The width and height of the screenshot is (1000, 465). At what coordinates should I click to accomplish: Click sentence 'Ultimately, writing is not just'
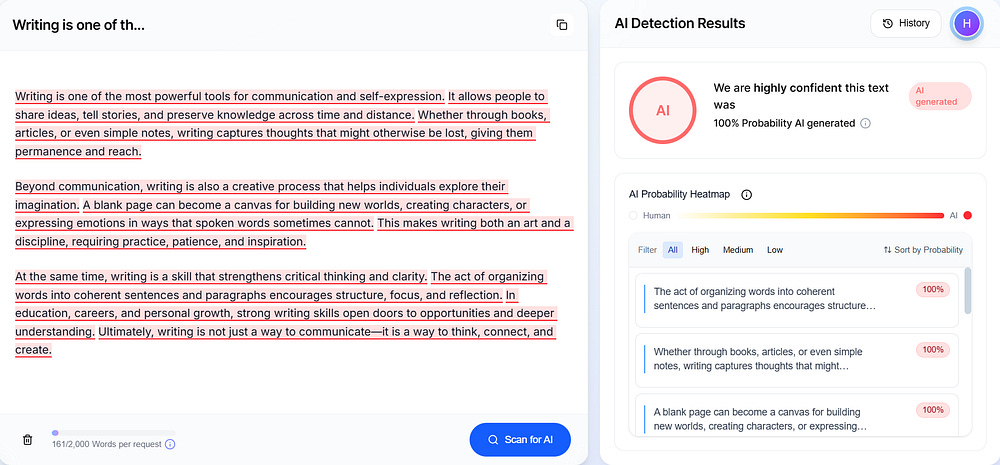pos(326,332)
